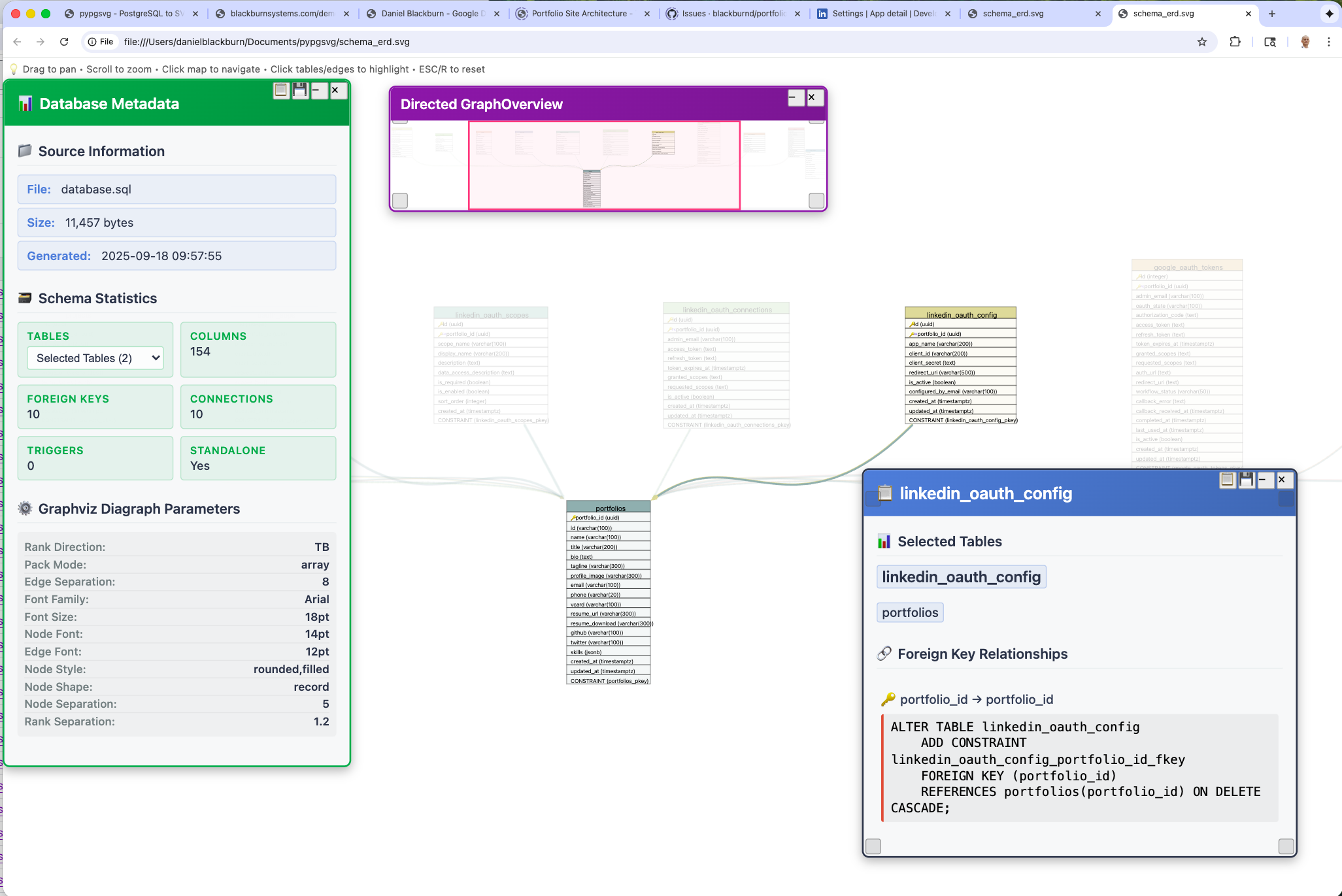Click floppy save icon in linkedin_oauth_config panel
This screenshot has width=1342, height=896.
tap(1247, 480)
